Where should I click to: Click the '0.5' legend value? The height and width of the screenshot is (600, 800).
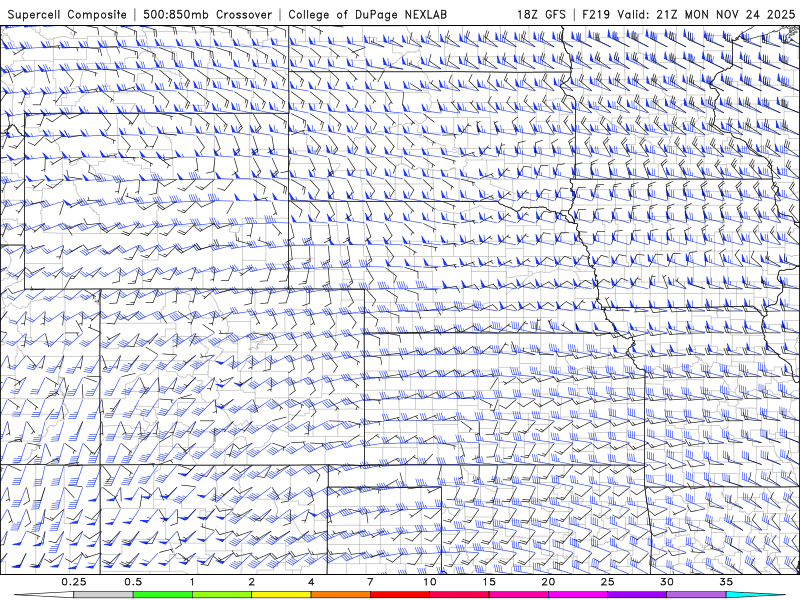pyautogui.click(x=133, y=582)
